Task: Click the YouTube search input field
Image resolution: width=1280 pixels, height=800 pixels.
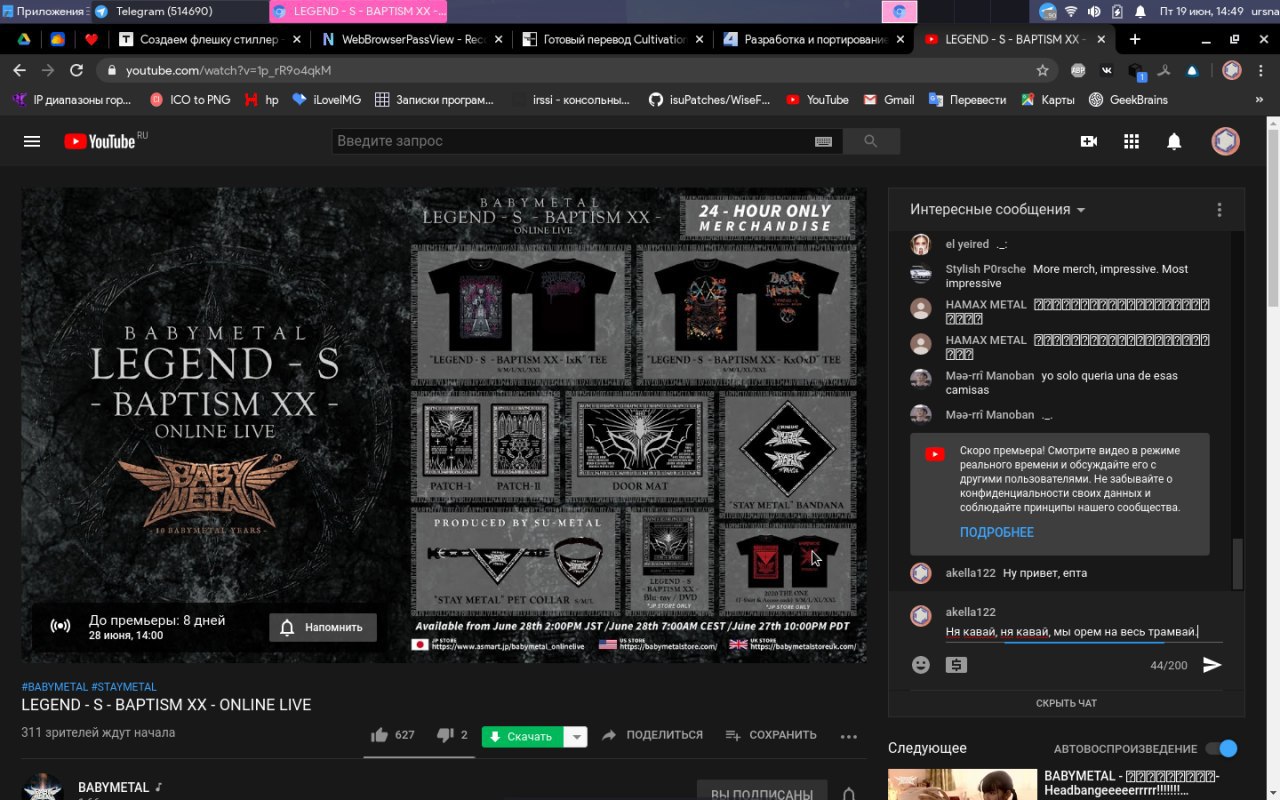Action: point(573,141)
